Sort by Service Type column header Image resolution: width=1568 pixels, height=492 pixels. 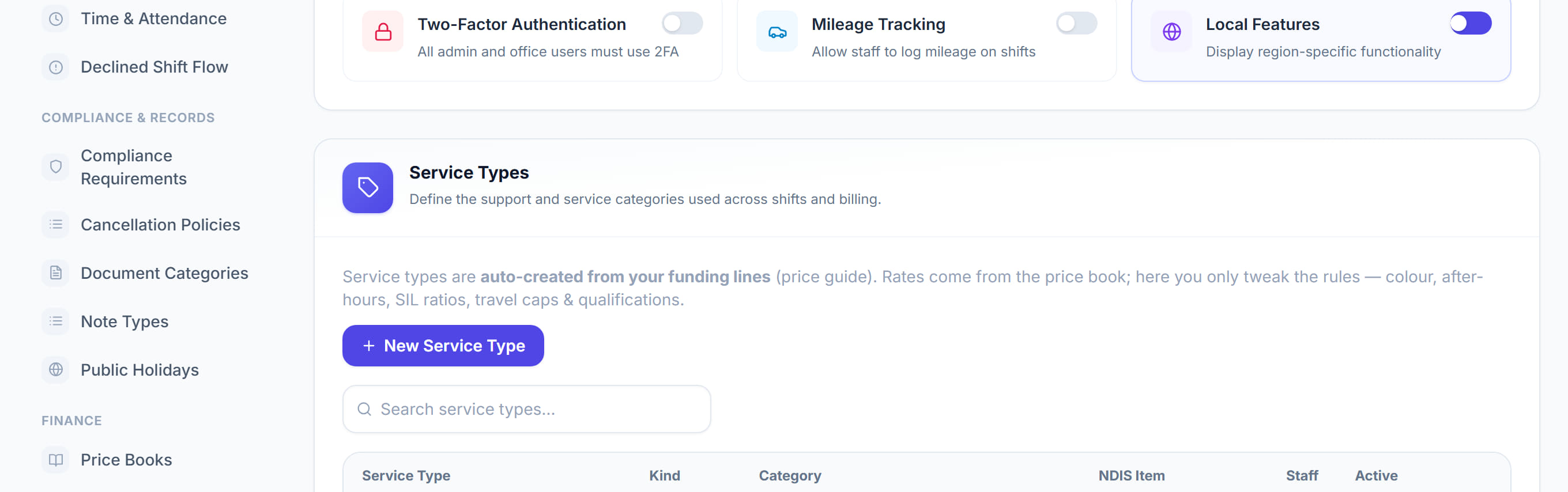pyautogui.click(x=406, y=475)
